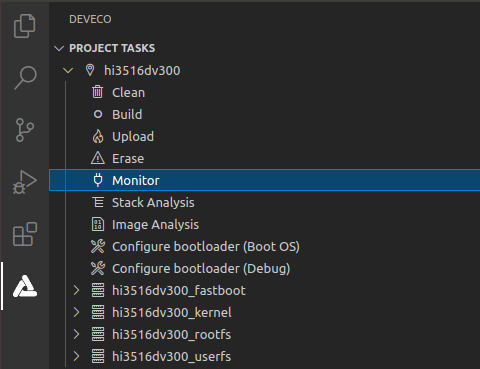Run the Build task
The width and height of the screenshot is (480, 369).
(x=127, y=114)
